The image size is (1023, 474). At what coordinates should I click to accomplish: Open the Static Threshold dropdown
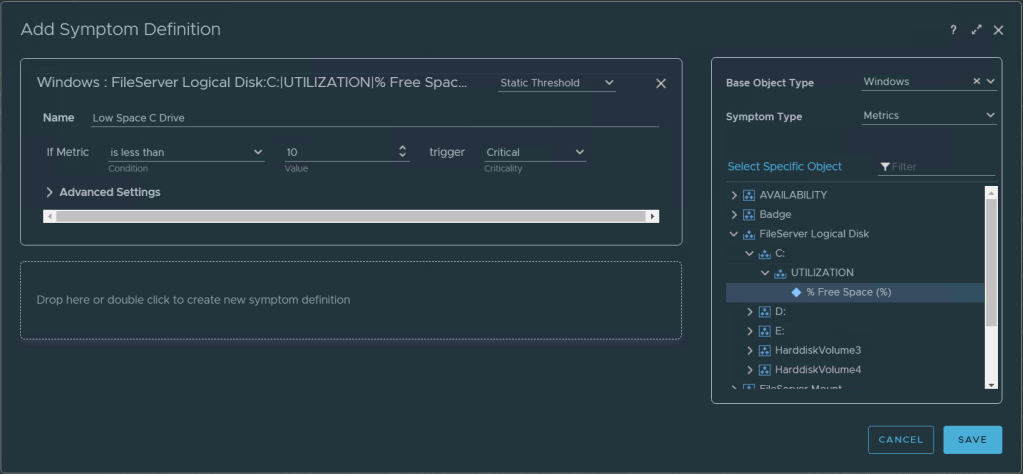[x=557, y=83]
